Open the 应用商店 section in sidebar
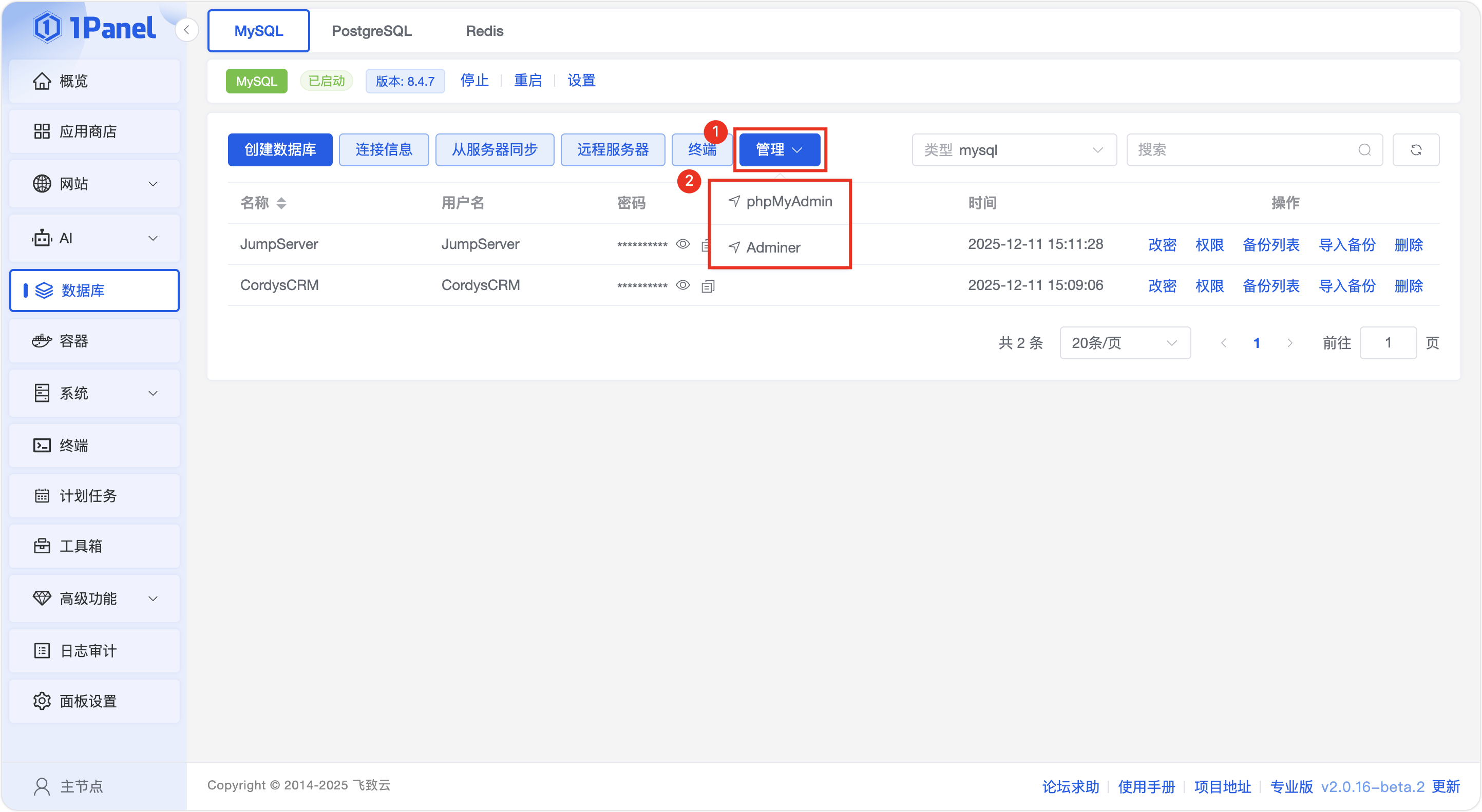This screenshot has width=1482, height=812. click(x=94, y=131)
